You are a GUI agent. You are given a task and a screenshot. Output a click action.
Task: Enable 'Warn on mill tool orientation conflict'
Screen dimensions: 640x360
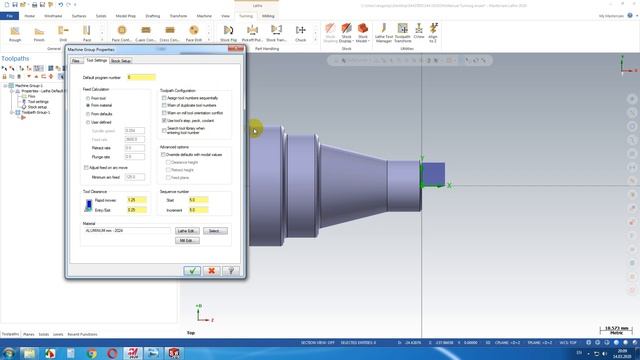click(x=164, y=113)
